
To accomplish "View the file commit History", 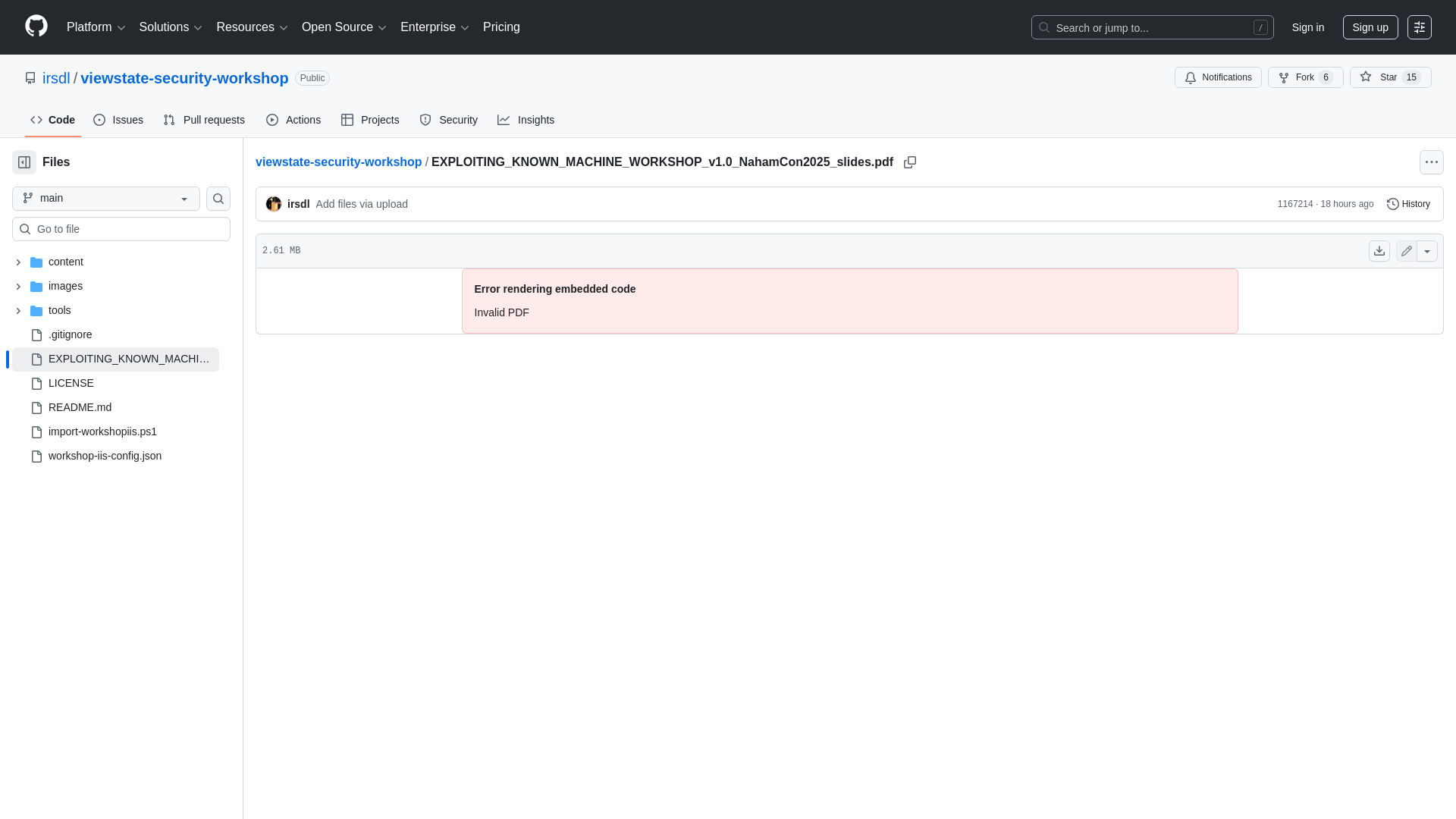I will pos(1408,203).
